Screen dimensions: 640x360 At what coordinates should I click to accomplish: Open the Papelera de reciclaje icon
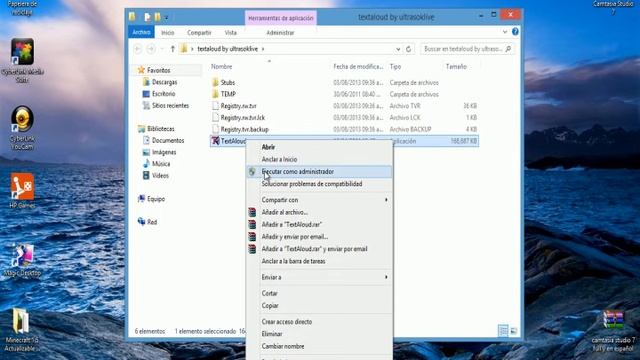22,8
